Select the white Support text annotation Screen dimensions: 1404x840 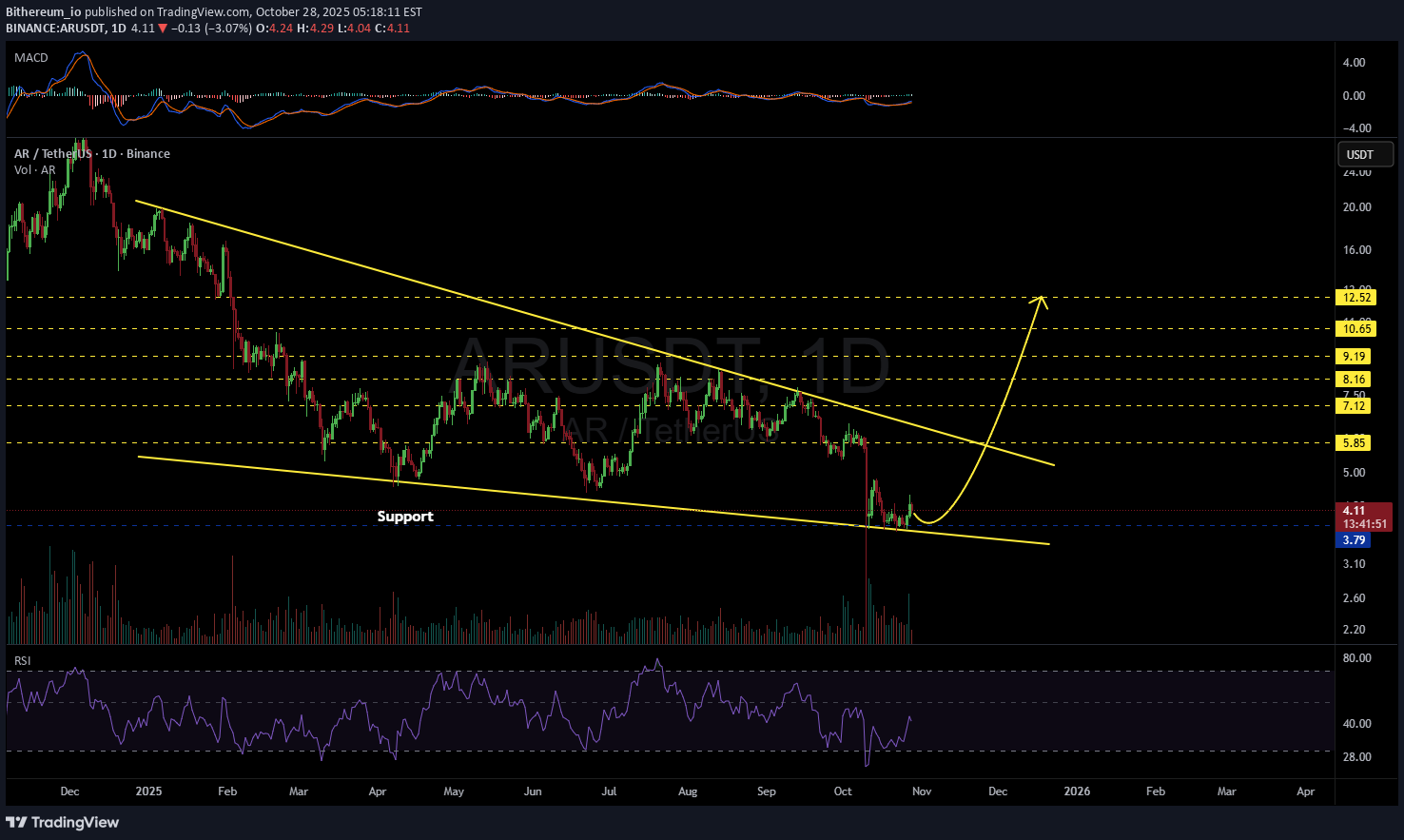point(405,517)
